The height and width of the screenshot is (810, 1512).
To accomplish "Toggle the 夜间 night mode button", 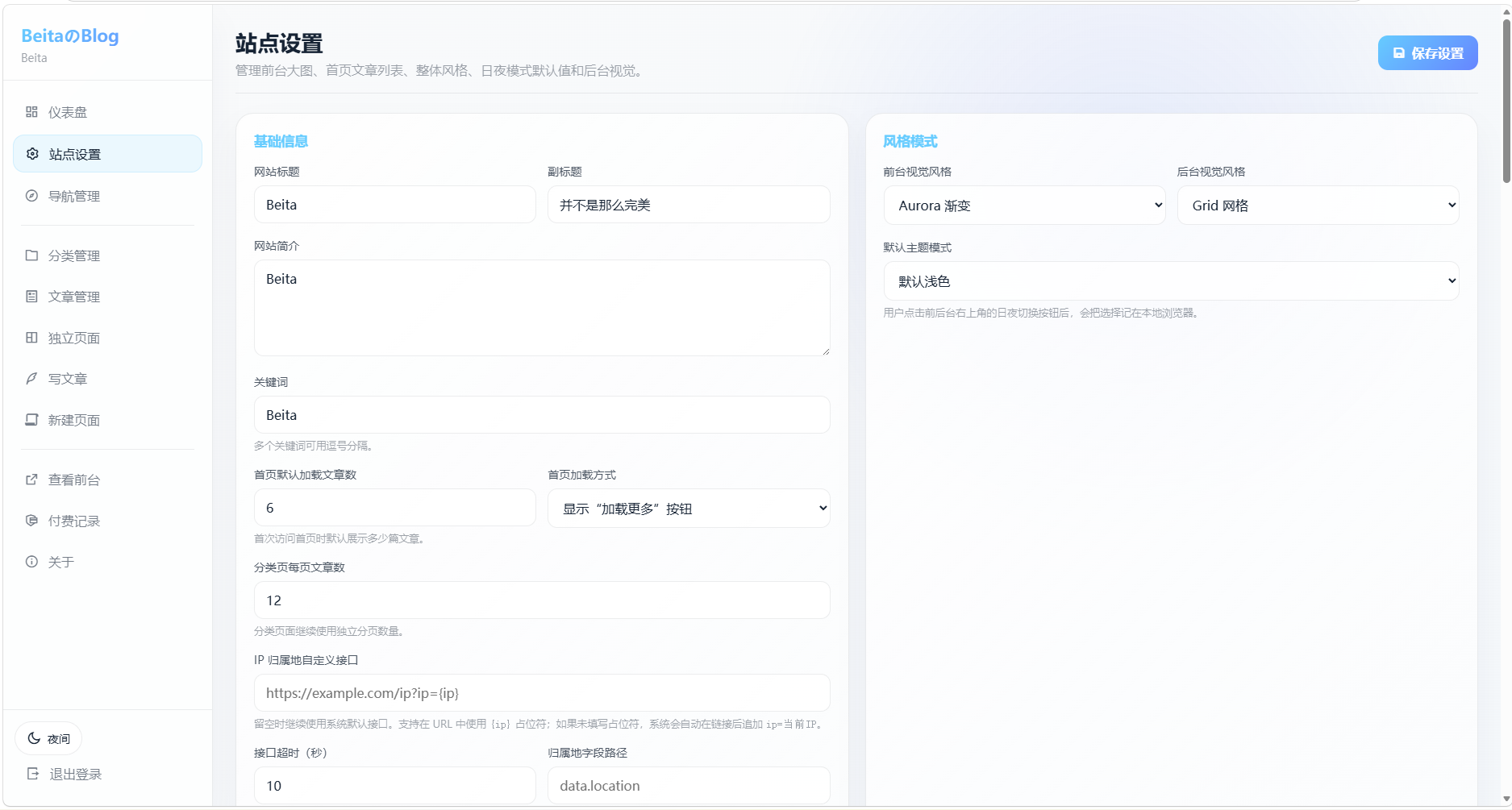I will (48, 738).
